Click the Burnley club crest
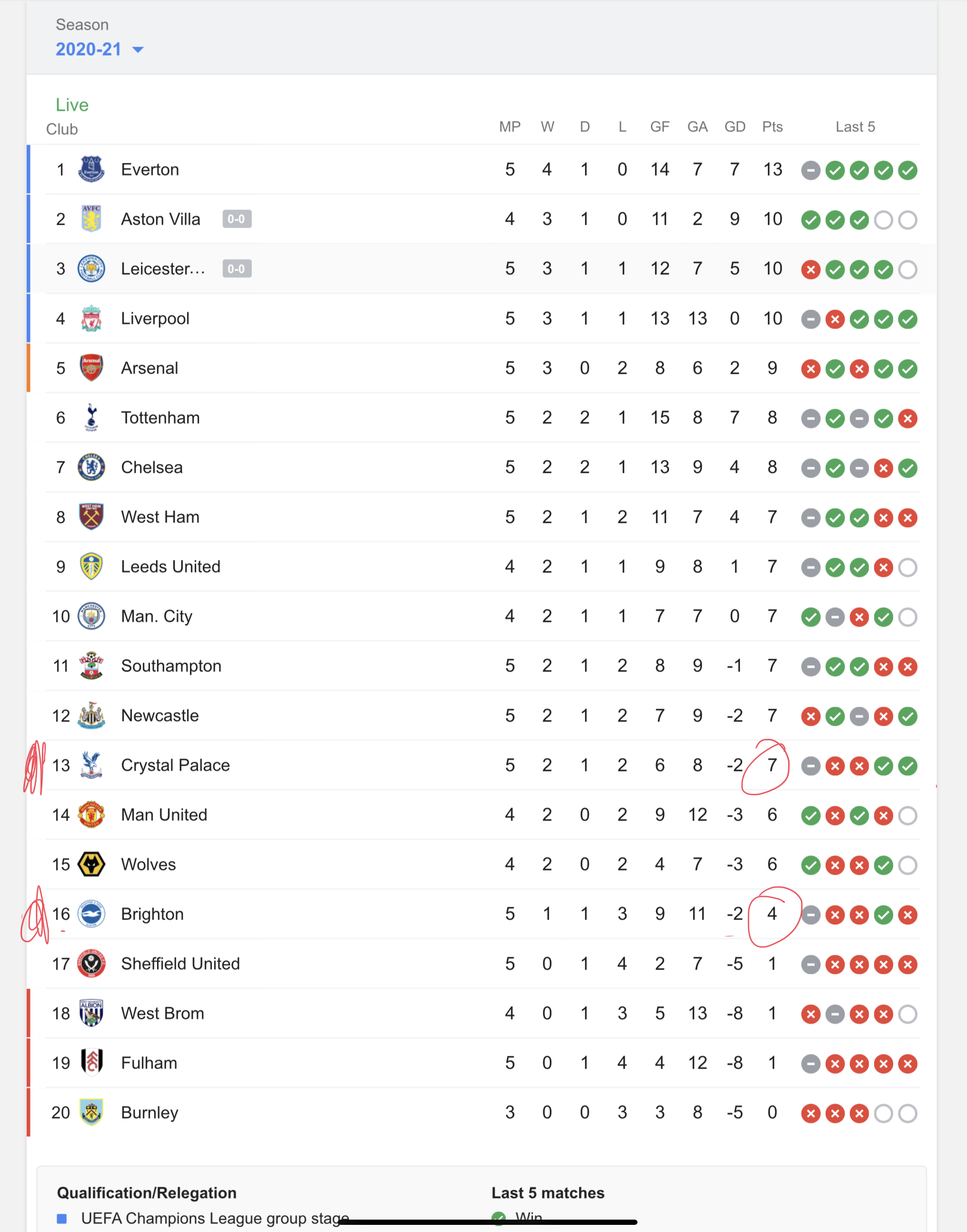 91,1112
